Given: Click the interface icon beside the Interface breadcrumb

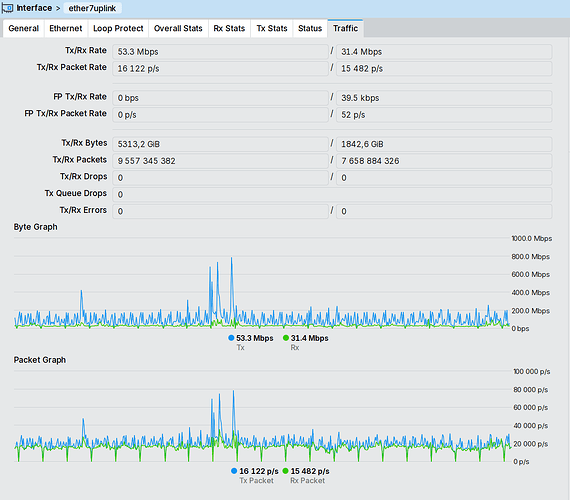Looking at the screenshot, I should [7, 8].
